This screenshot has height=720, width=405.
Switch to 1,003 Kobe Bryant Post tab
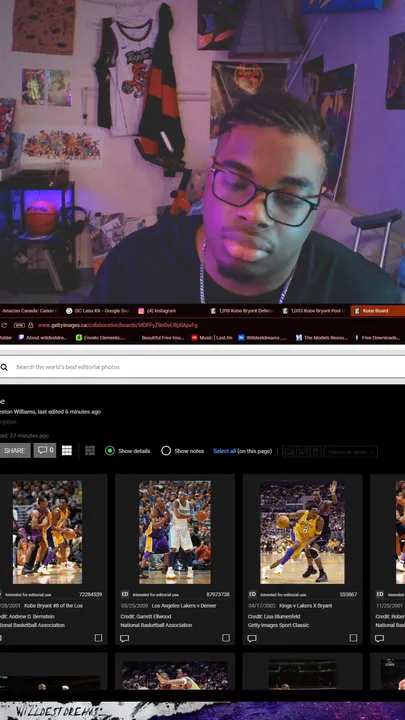315,311
